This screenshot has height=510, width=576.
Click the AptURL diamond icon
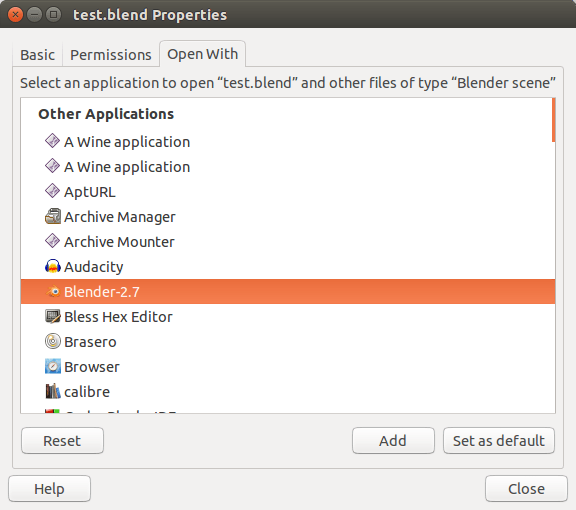point(53,192)
